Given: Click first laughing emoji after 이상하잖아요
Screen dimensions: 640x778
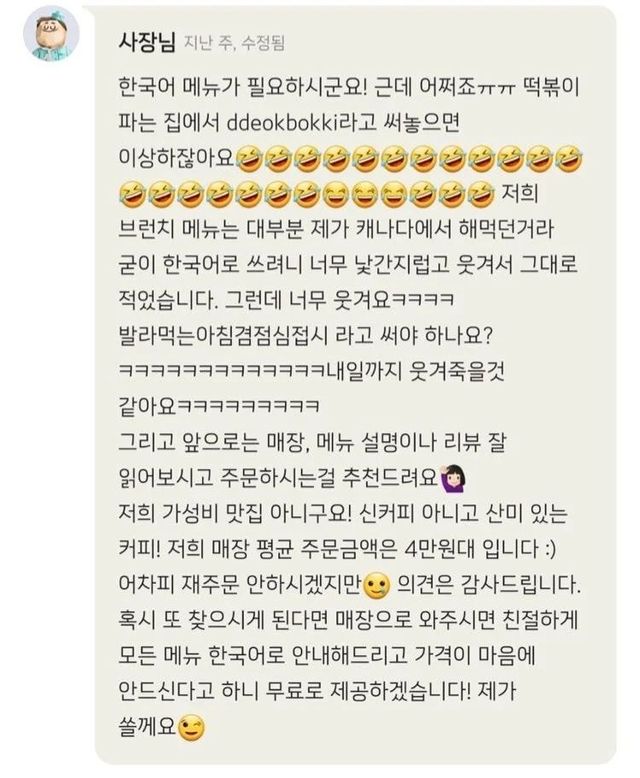Looking at the screenshot, I should pos(250,158).
